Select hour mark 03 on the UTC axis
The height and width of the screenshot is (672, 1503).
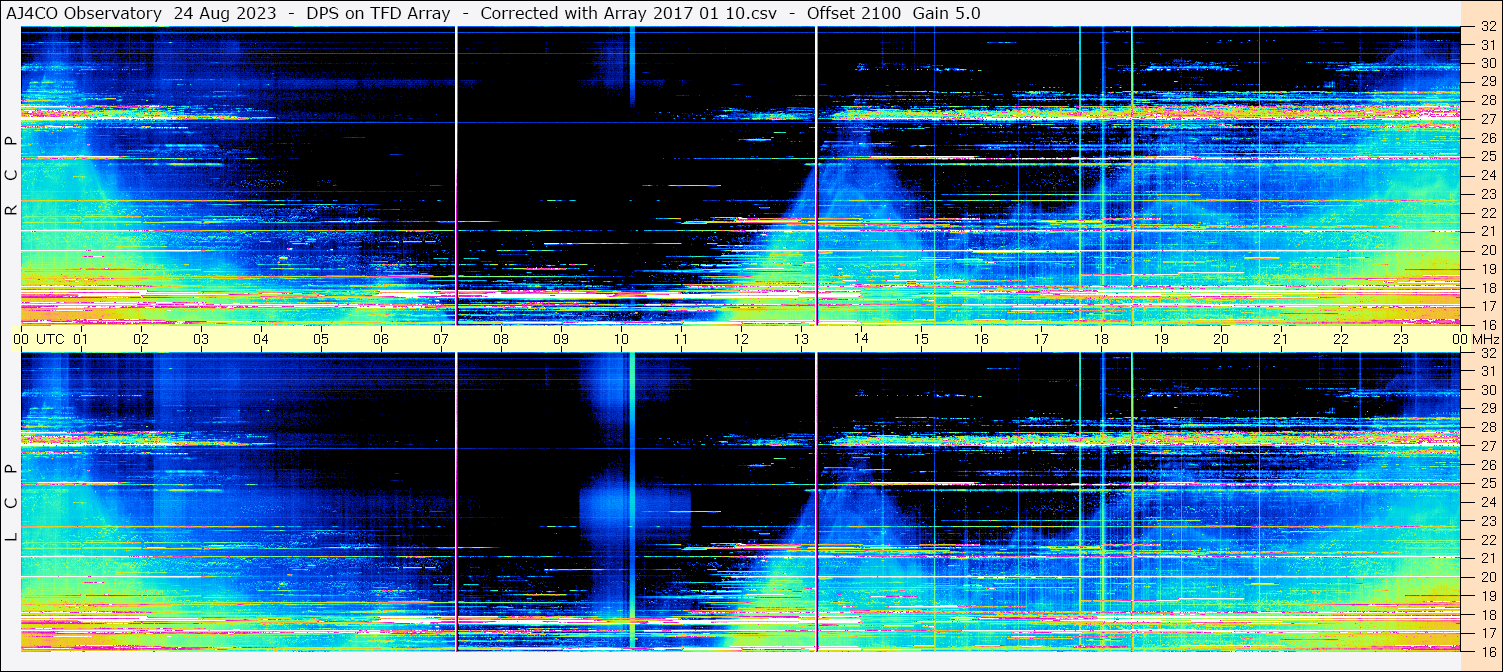[x=201, y=339]
